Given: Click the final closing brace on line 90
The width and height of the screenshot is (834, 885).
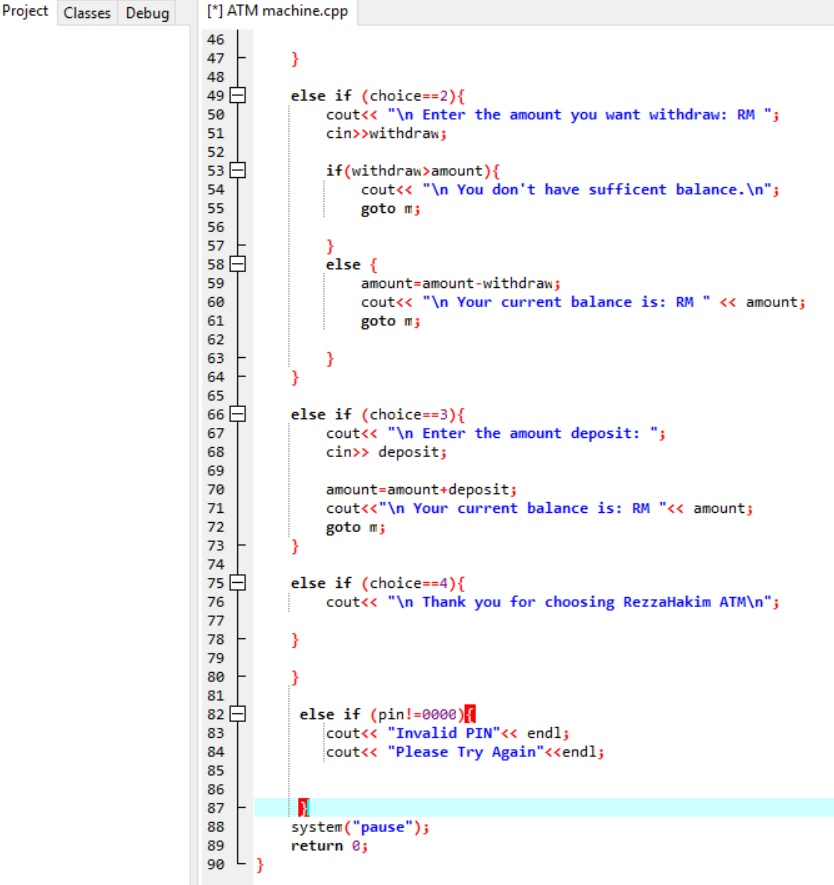Looking at the screenshot, I should coord(260,864).
